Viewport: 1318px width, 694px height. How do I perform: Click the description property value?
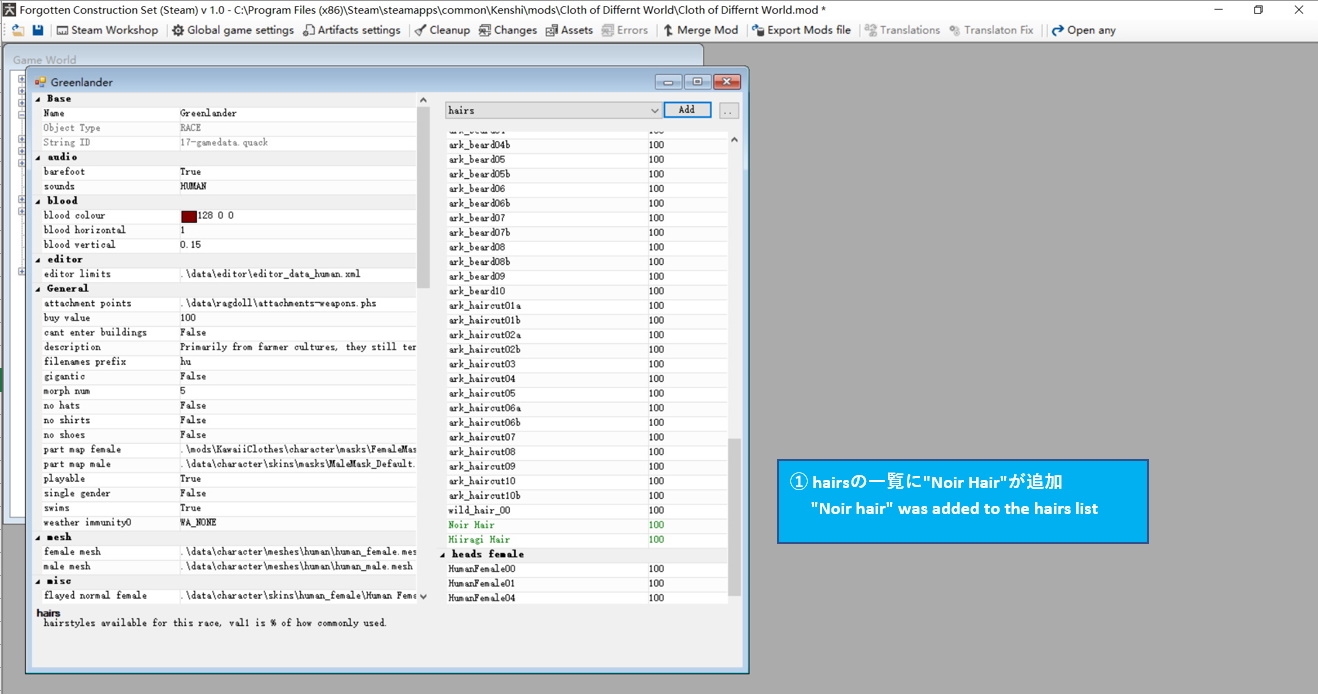tap(297, 347)
